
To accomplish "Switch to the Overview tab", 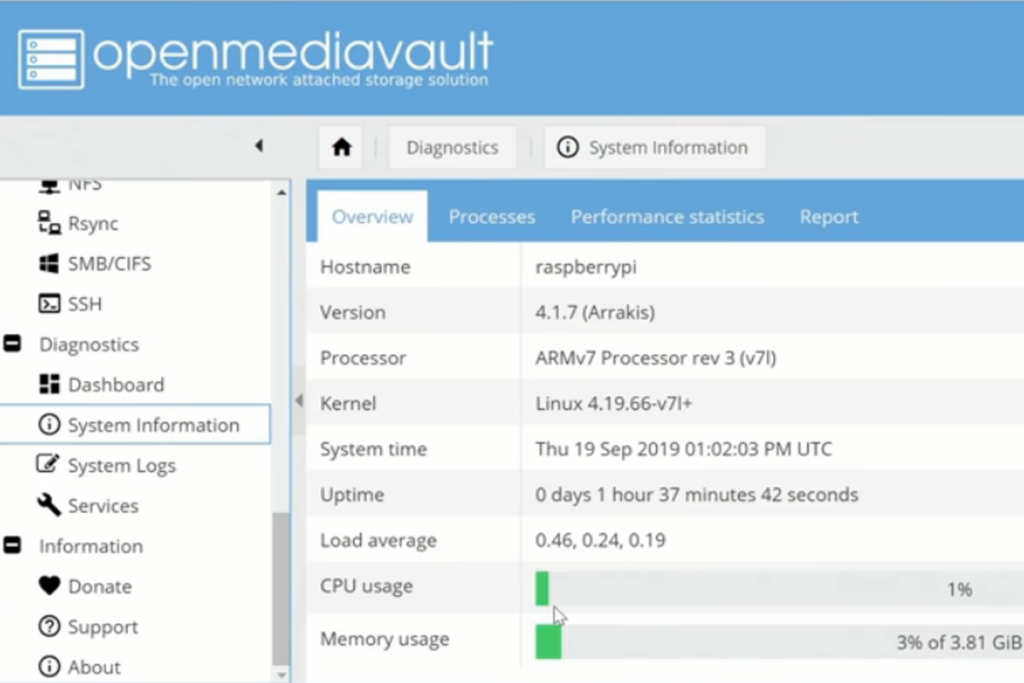I will 372,217.
